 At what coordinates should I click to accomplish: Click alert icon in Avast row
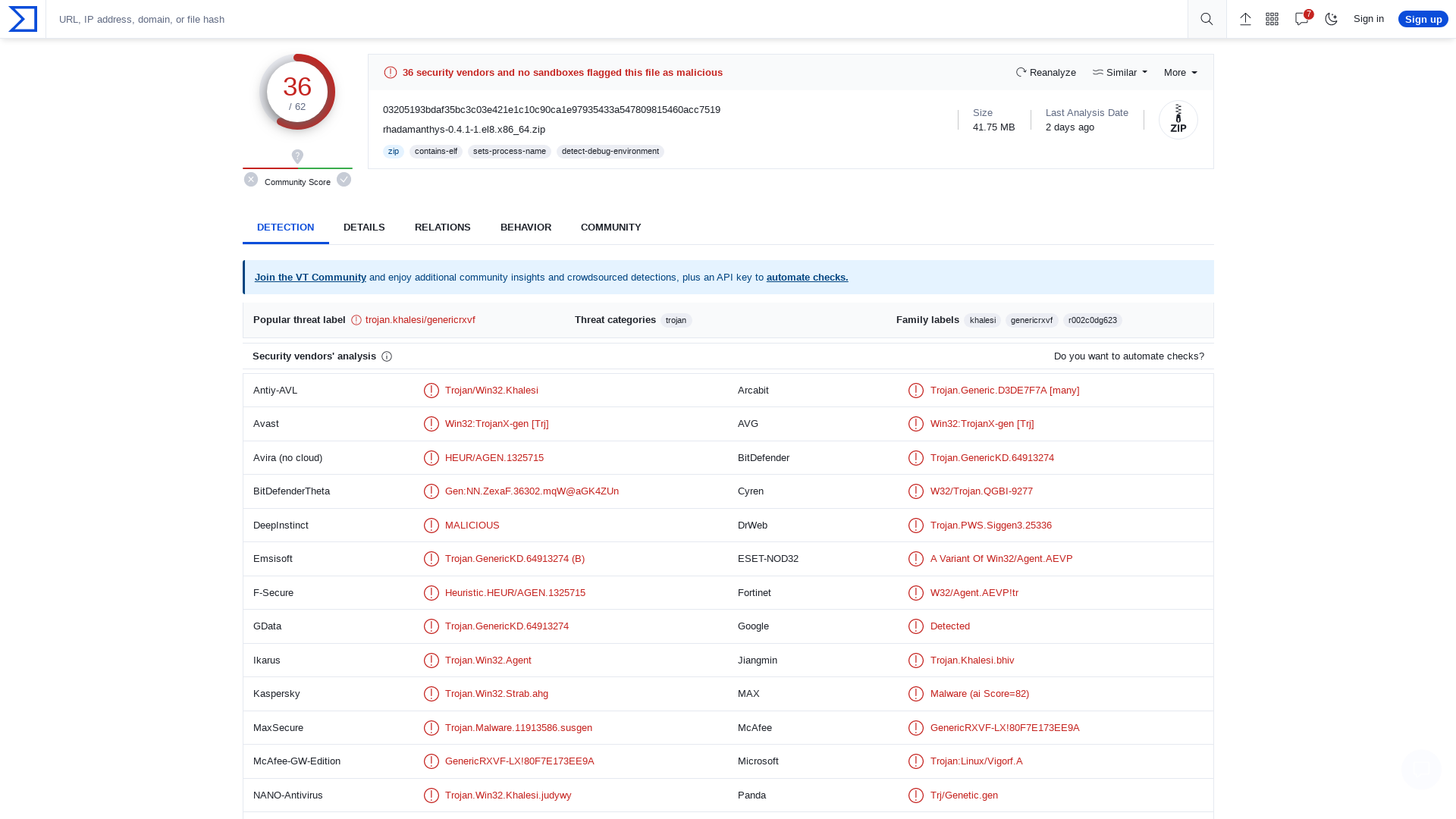(x=431, y=424)
